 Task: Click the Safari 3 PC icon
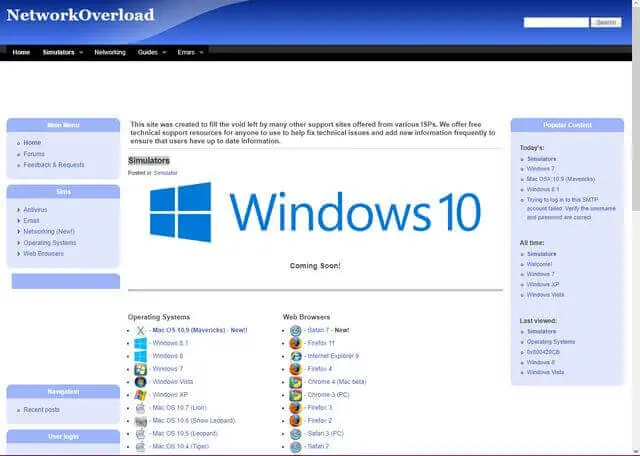(296, 434)
